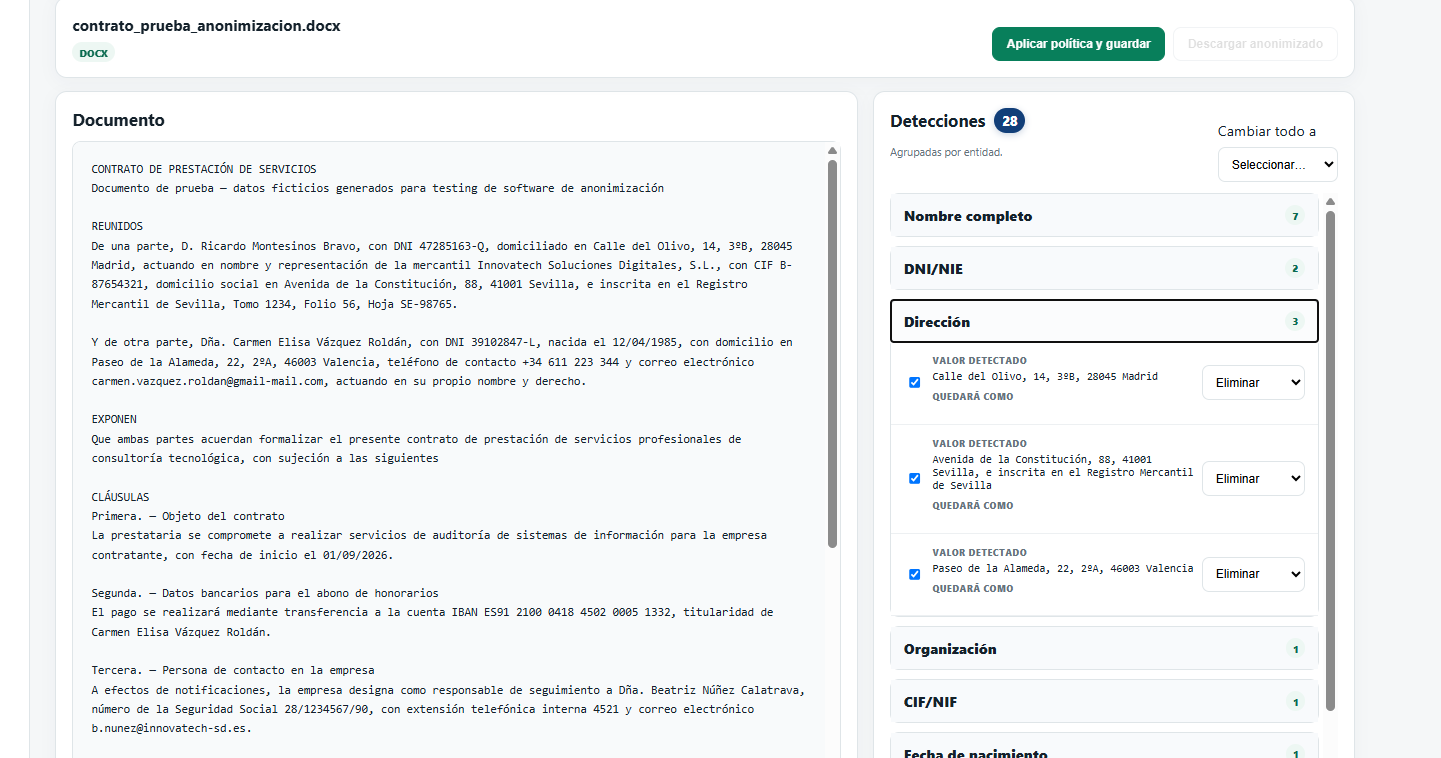This screenshot has height=758, width=1441.
Task: Click the document pane scrollbar thumb
Action: [x=832, y=353]
